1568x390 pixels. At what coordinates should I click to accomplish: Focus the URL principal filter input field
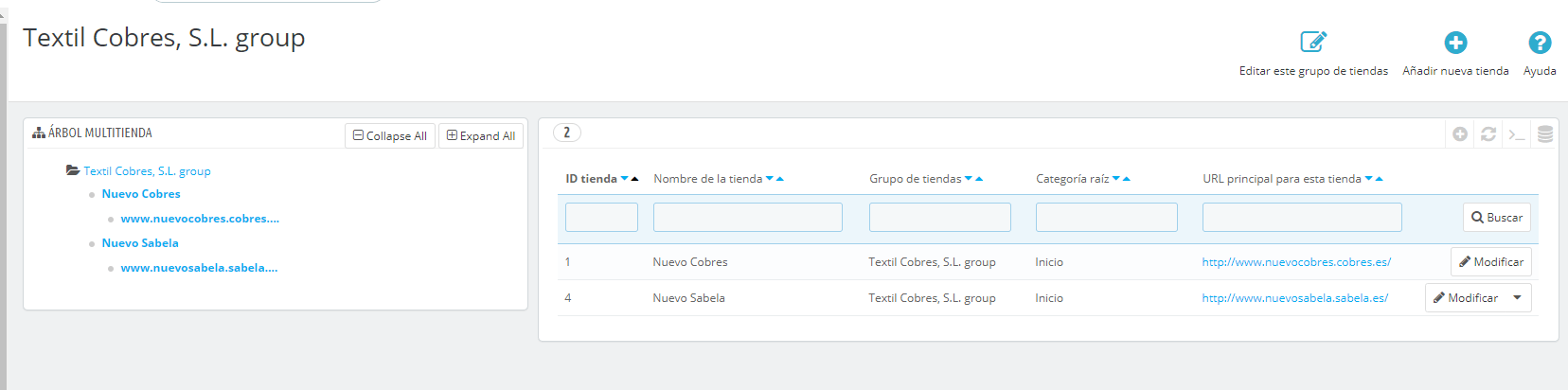tap(1302, 218)
